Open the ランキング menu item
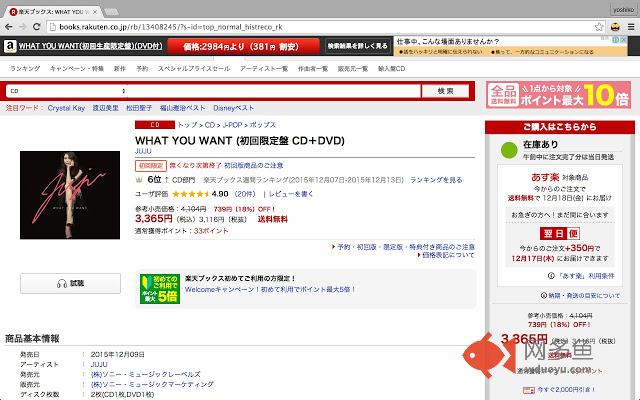640x400 pixels. tap(25, 69)
